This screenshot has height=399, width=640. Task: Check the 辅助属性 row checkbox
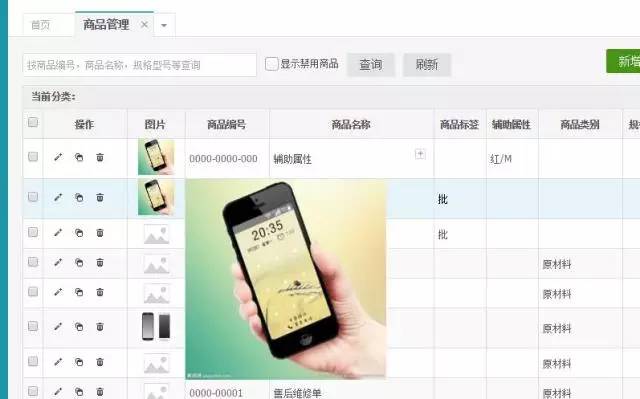pyautogui.click(x=33, y=157)
